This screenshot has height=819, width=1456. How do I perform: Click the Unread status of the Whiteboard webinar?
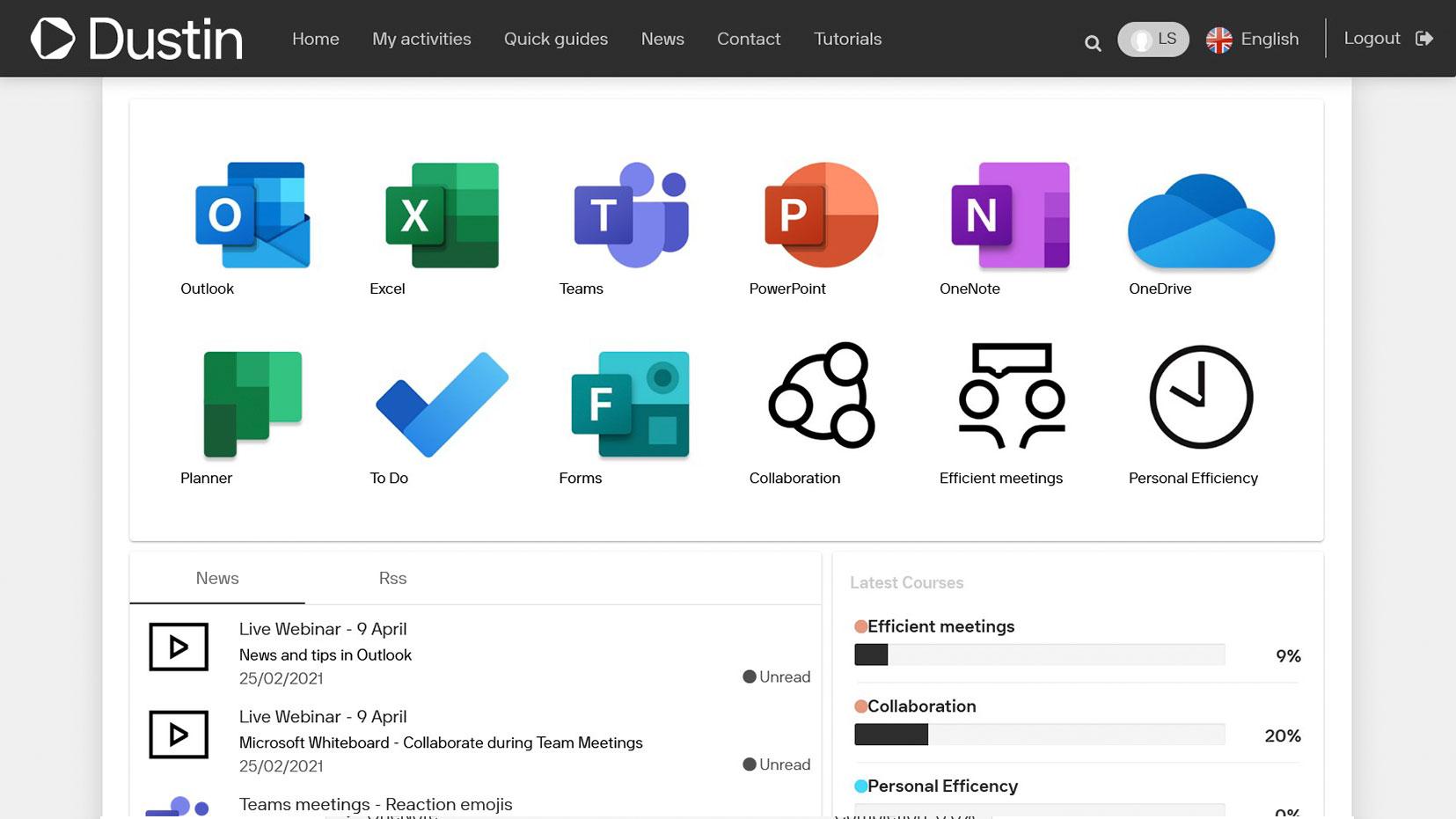(777, 764)
